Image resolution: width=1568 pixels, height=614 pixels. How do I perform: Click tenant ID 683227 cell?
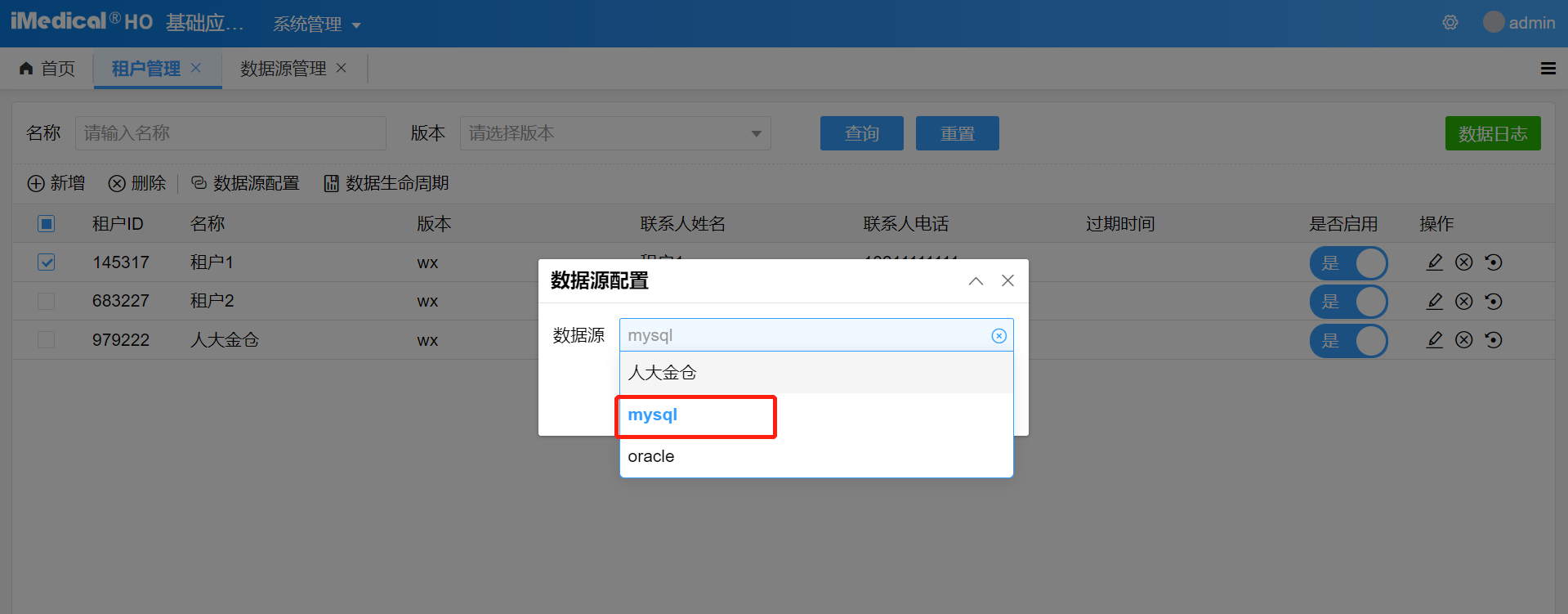tap(121, 301)
